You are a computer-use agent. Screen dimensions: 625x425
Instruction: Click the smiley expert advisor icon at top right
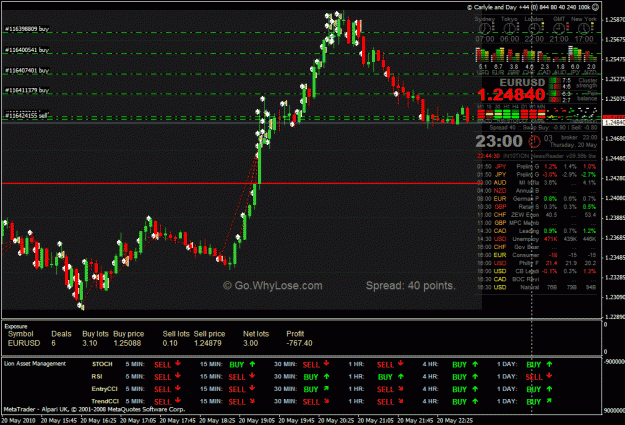point(596,7)
